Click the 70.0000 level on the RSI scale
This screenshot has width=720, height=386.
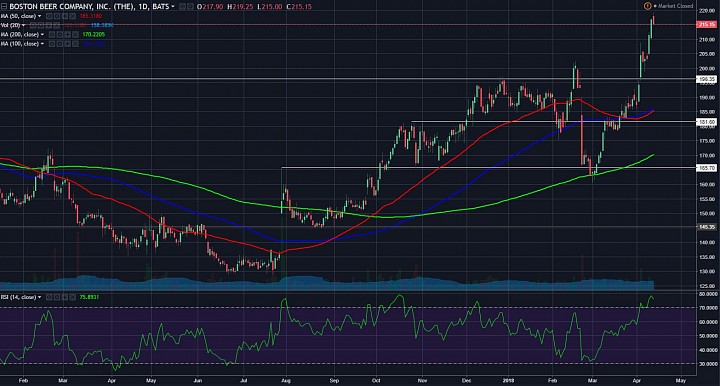click(707, 308)
